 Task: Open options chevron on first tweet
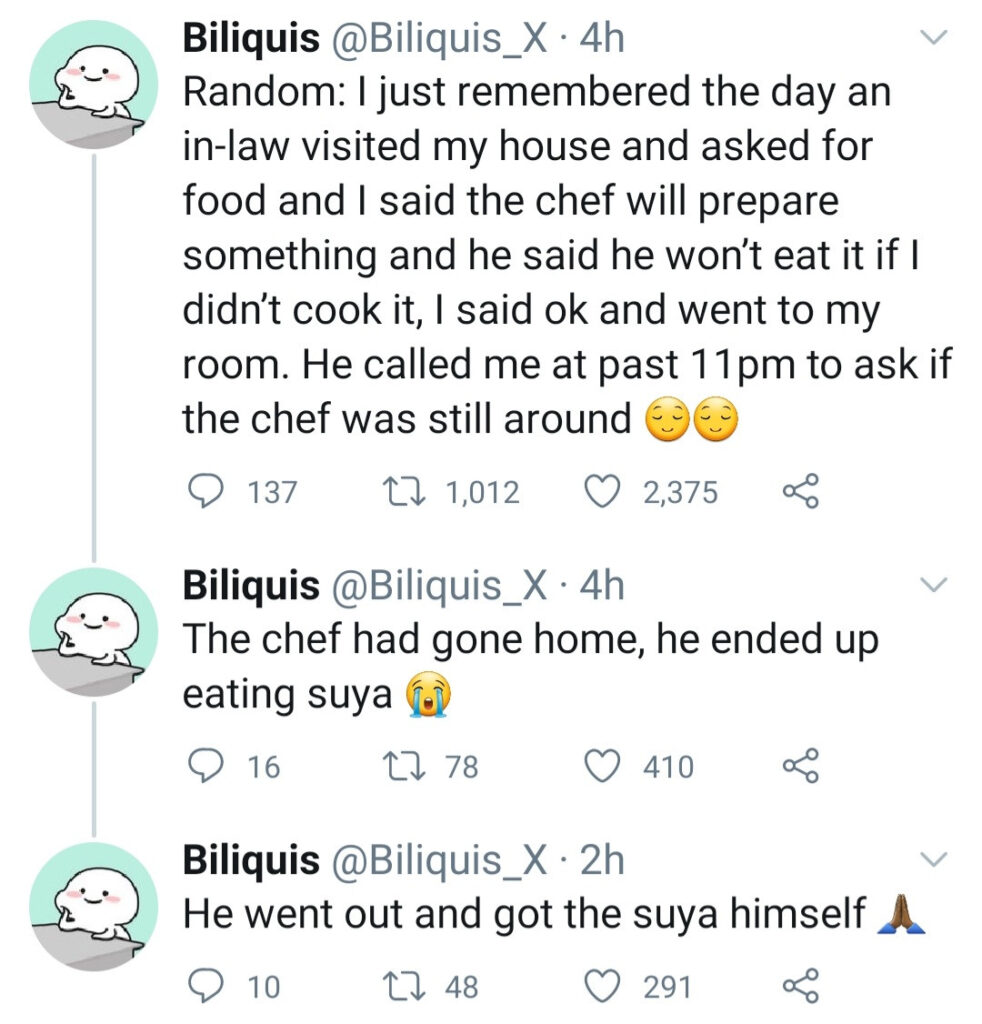pos(934,38)
